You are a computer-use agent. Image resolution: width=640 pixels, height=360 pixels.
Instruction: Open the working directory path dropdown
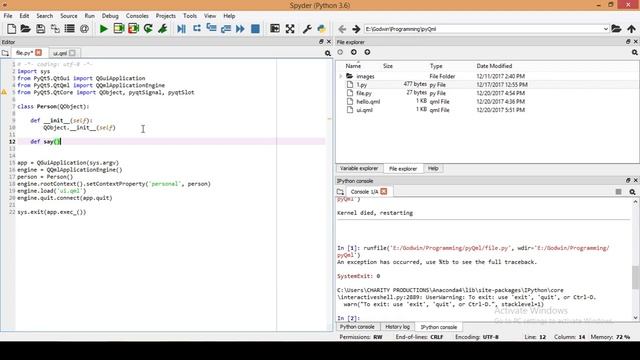606,29
